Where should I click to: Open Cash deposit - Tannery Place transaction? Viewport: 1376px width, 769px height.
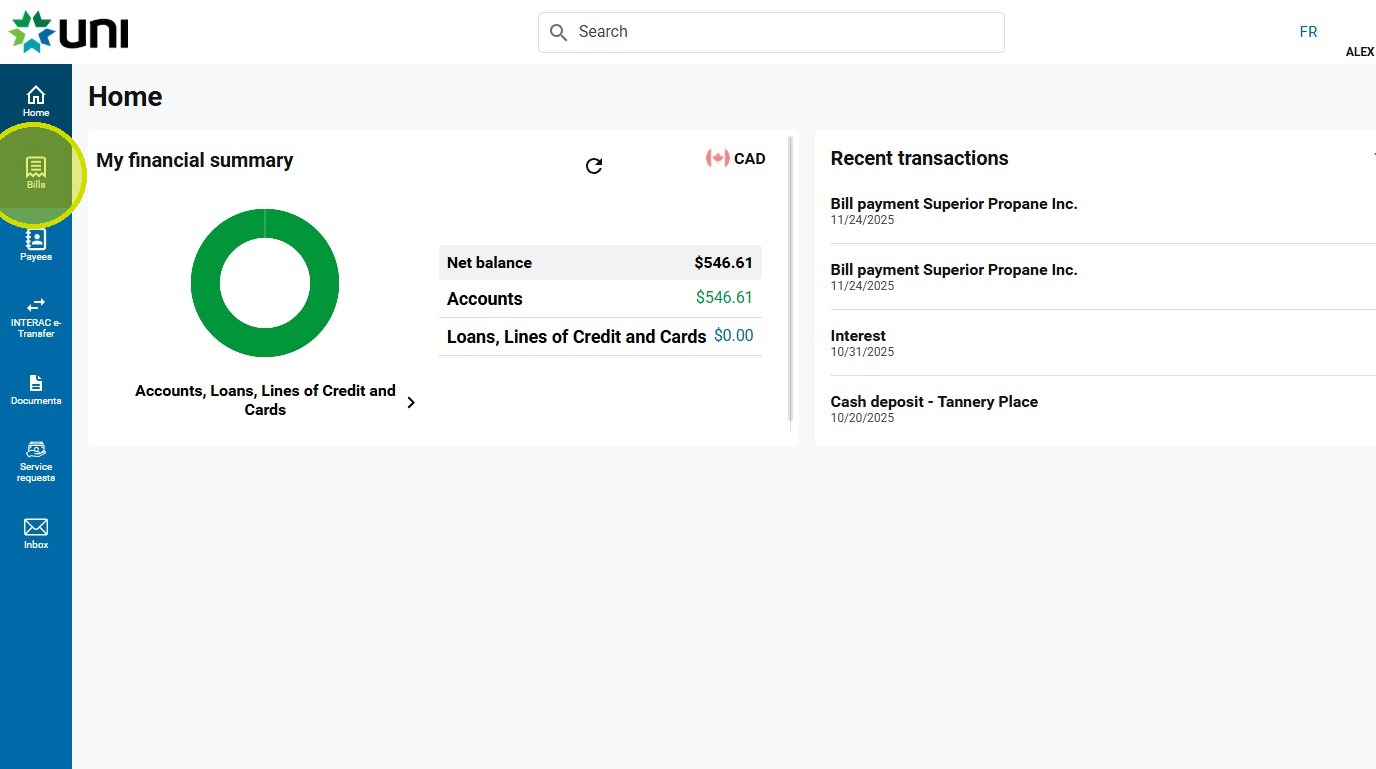coord(934,408)
